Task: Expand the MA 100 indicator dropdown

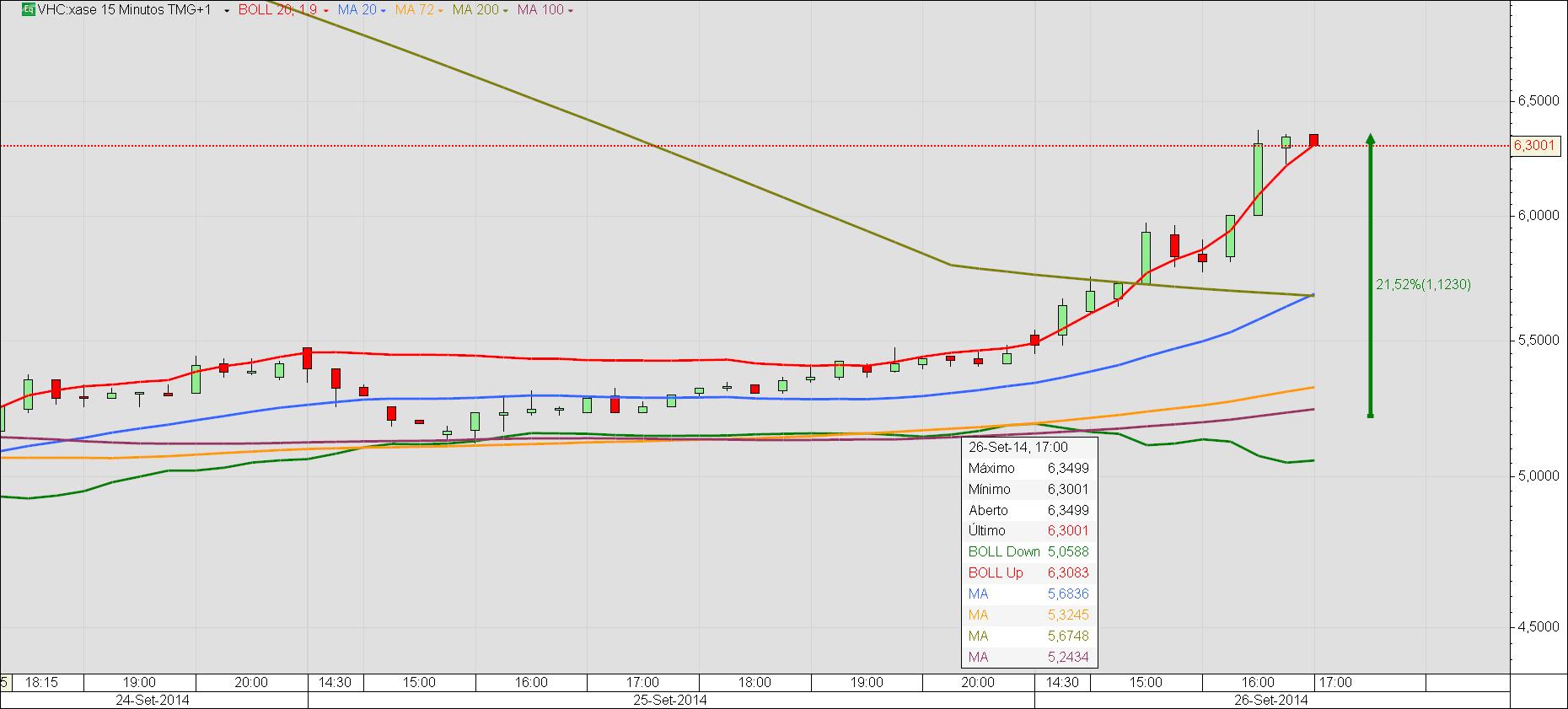Action: click(571, 11)
